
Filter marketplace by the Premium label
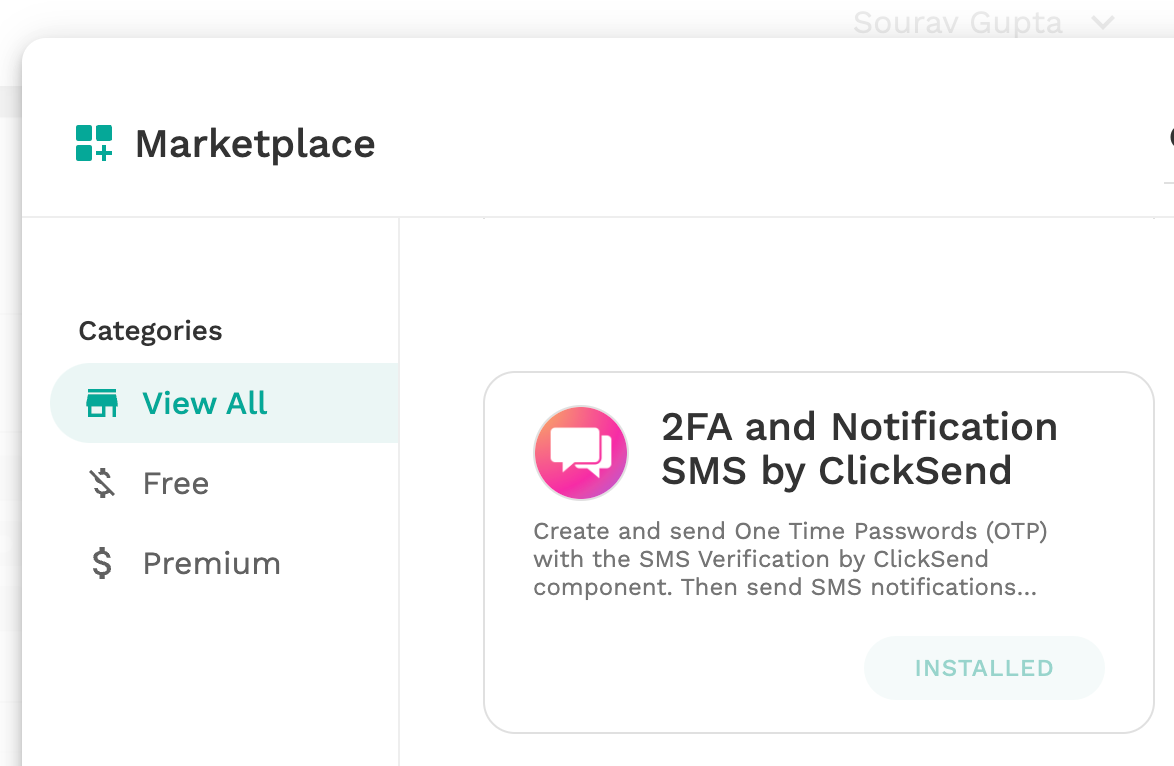click(x=212, y=563)
